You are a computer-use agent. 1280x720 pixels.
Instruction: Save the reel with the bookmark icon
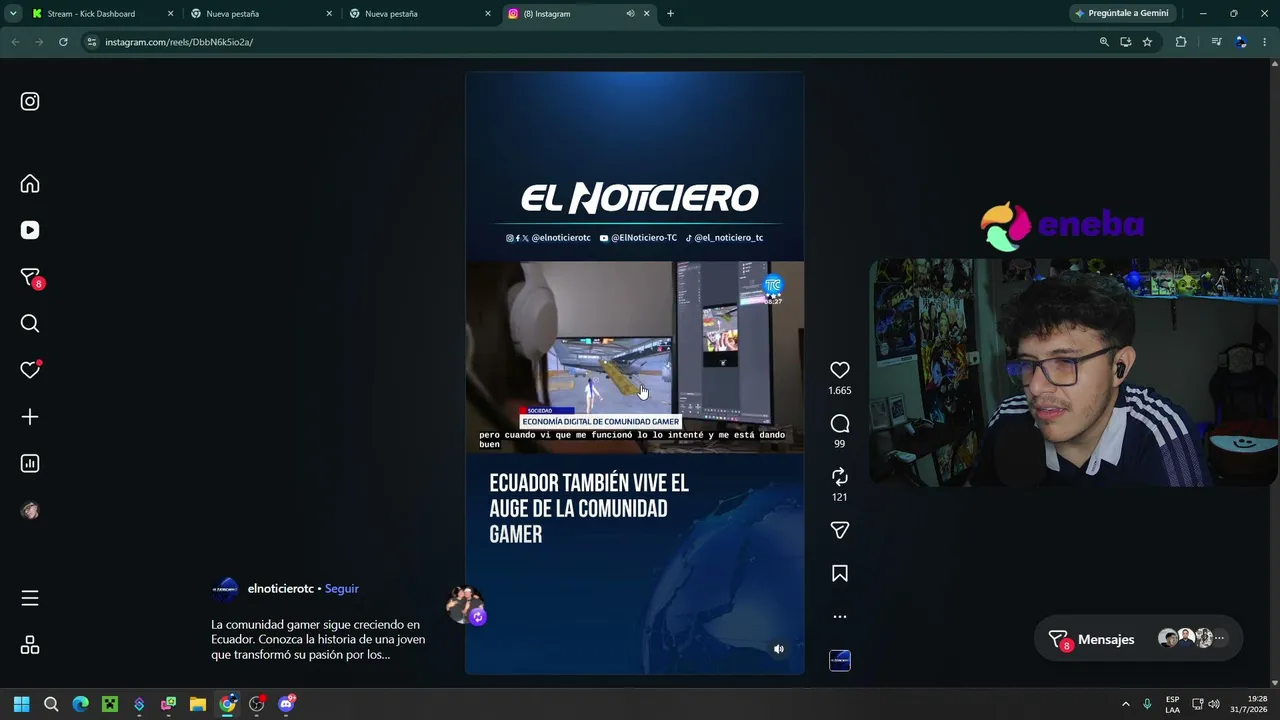click(x=840, y=574)
